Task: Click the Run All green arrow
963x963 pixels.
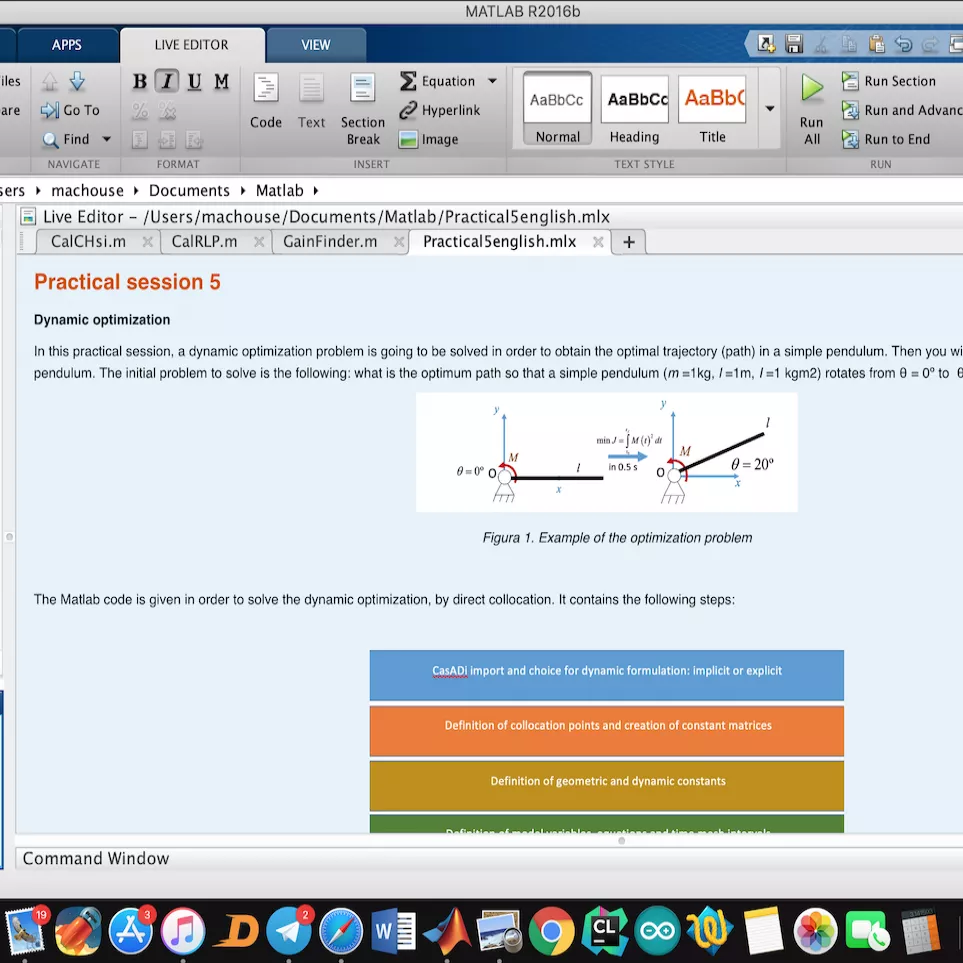Action: point(812,88)
